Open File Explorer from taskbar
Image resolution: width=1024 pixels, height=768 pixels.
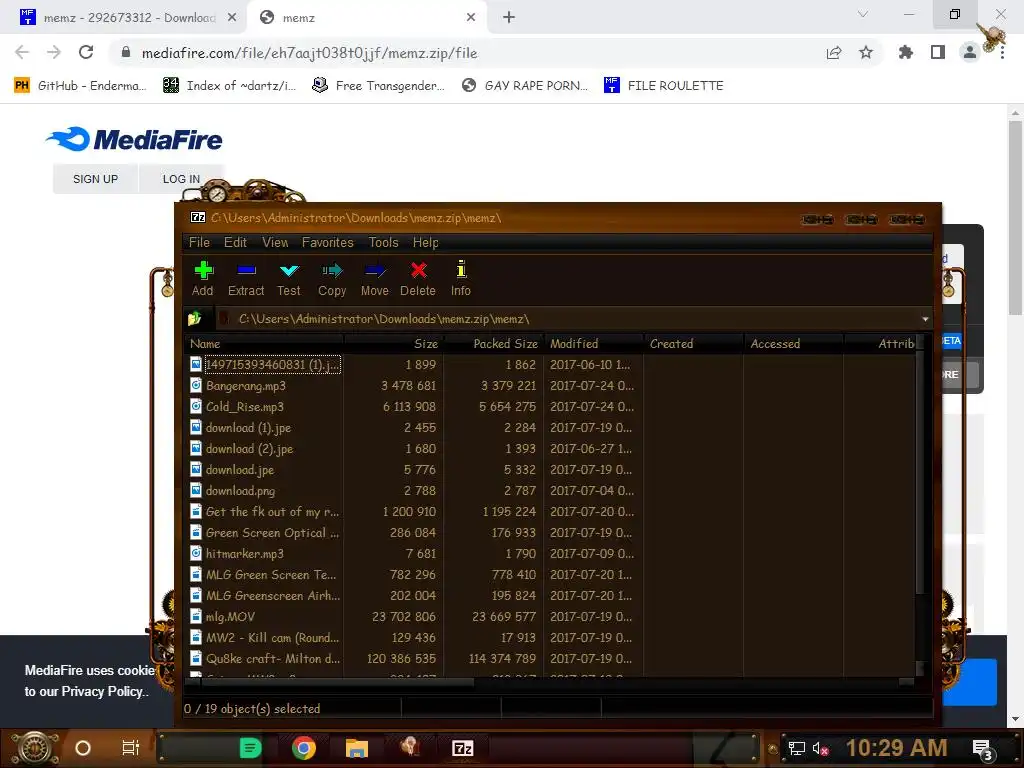coord(357,748)
